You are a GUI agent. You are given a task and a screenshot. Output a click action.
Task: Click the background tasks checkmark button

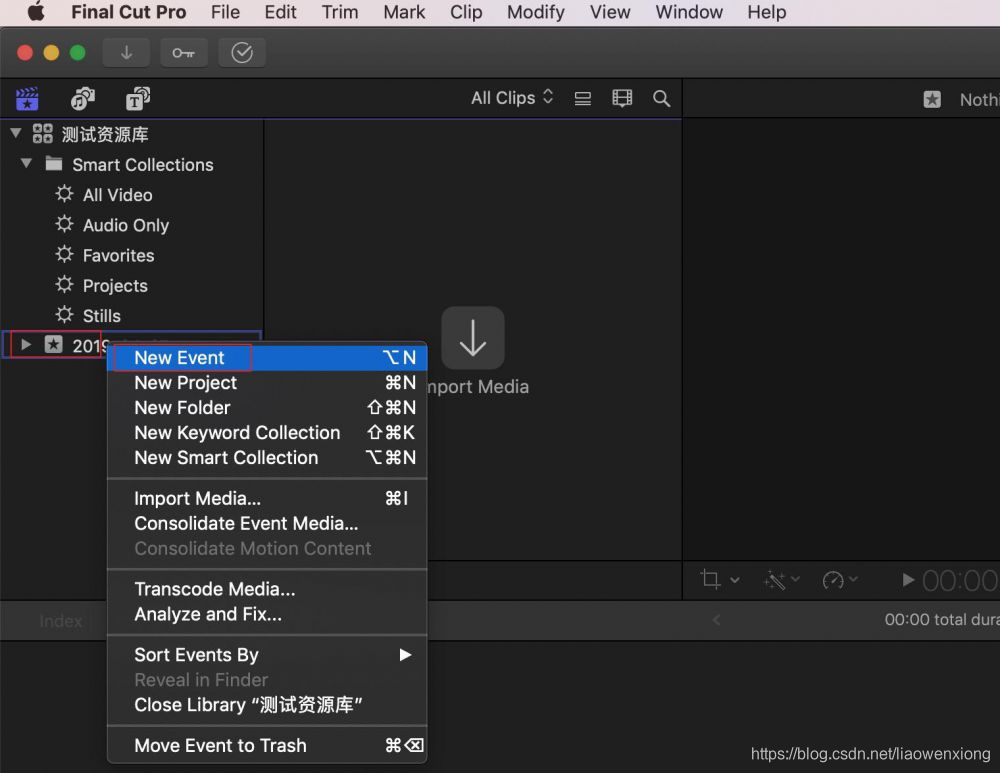[x=242, y=52]
